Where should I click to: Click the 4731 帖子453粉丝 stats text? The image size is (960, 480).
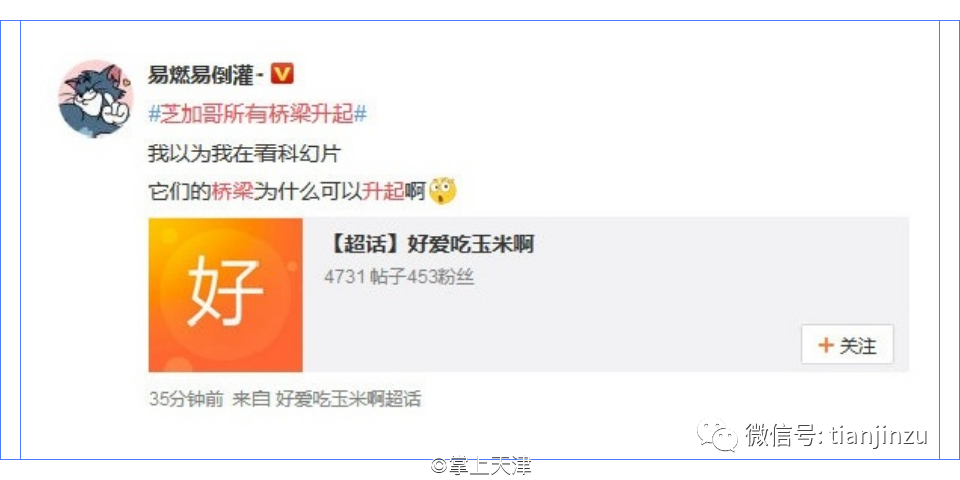coord(399,277)
